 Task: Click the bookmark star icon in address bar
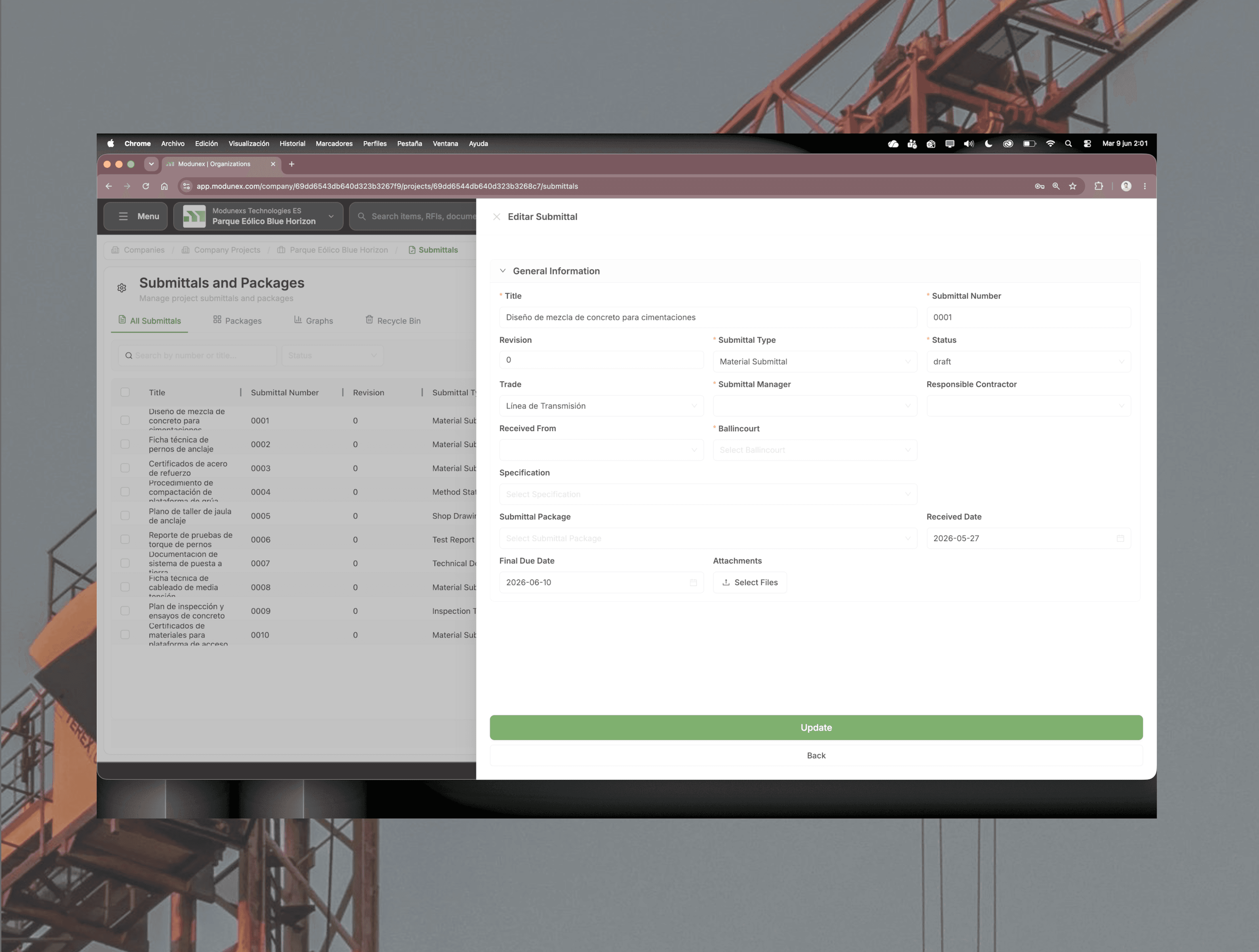1073,186
